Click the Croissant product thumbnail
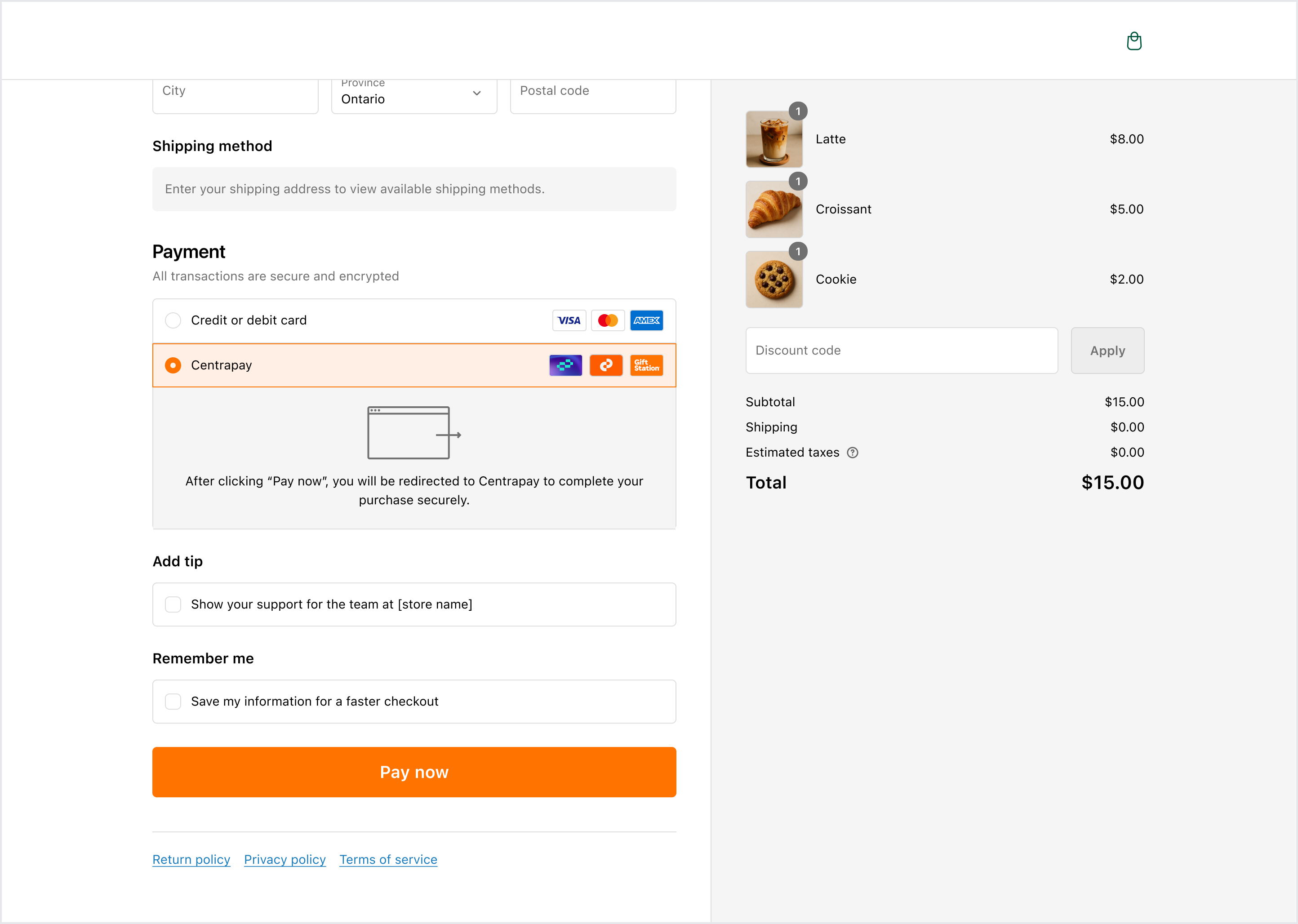The height and width of the screenshot is (924, 1298). coord(774,209)
